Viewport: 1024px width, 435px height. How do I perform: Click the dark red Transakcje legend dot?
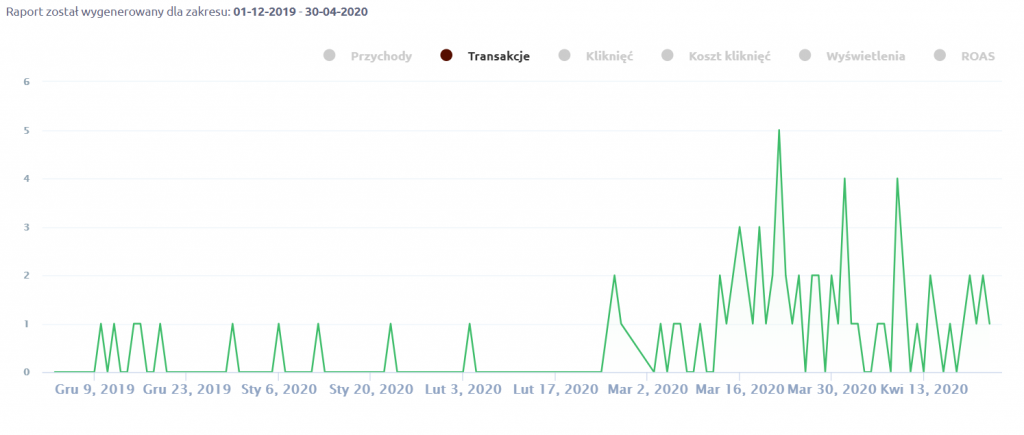tap(446, 56)
